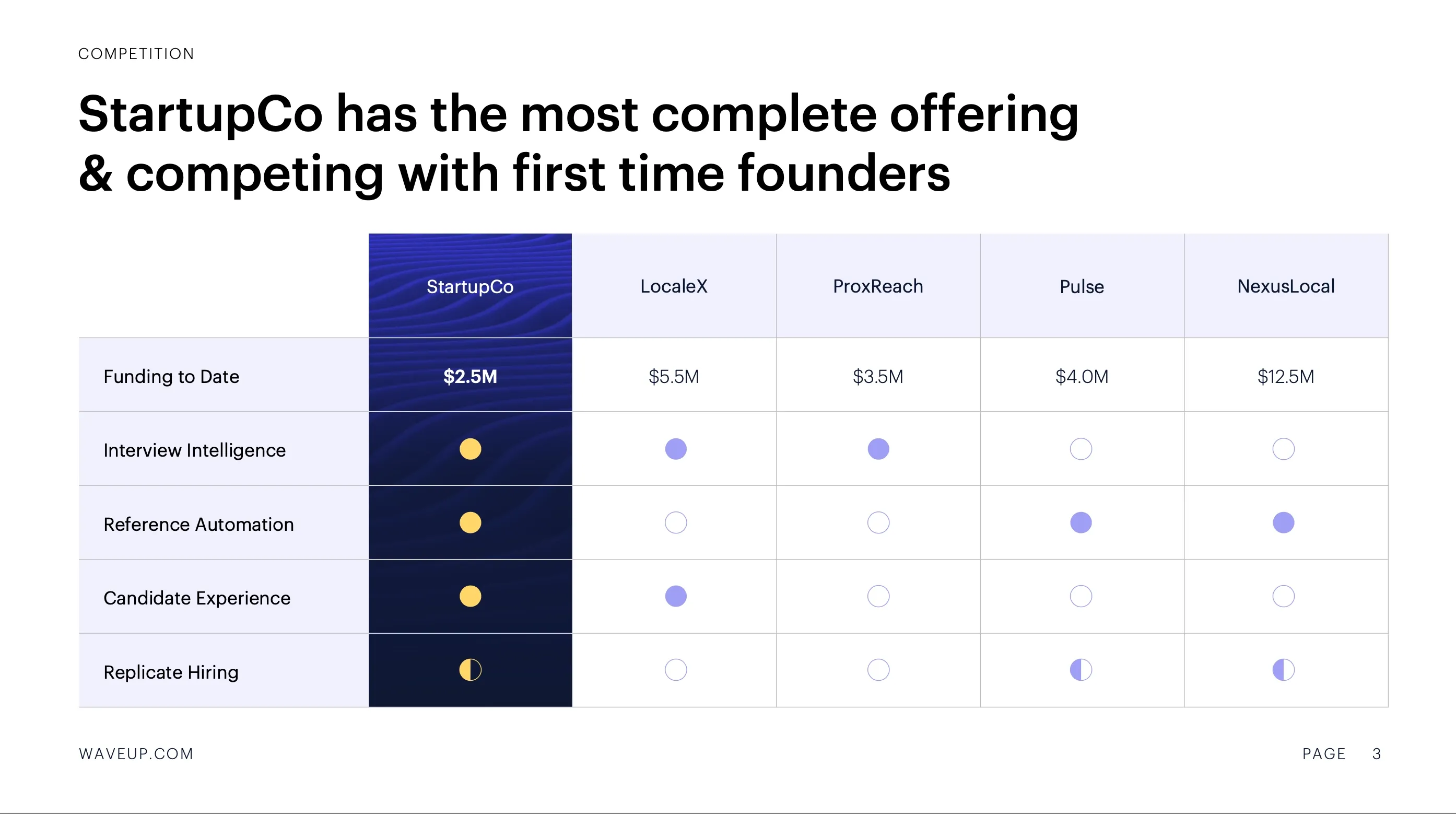Click StartupCo's half-filled Replicate Hiring circle
Viewport: 1456px width, 814px height.
[x=470, y=670]
